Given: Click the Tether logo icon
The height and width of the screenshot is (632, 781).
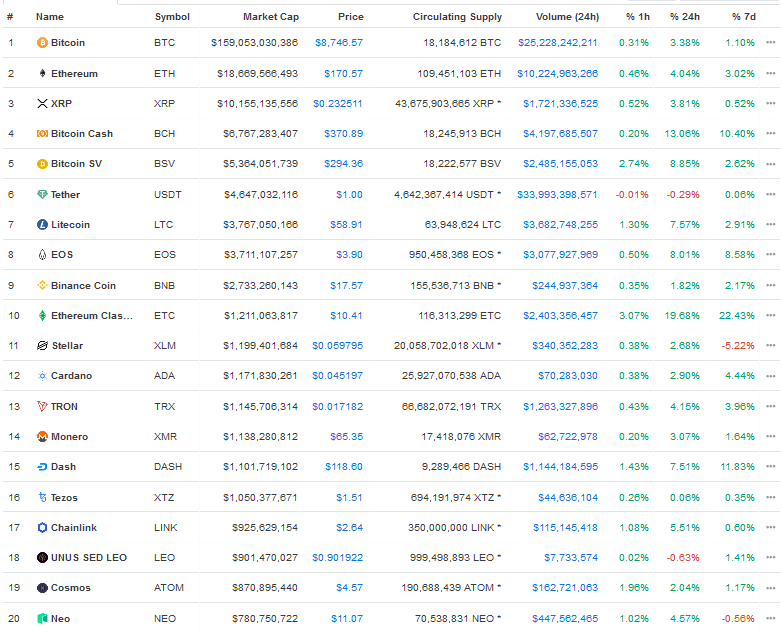Looking at the screenshot, I should click(x=42, y=194).
